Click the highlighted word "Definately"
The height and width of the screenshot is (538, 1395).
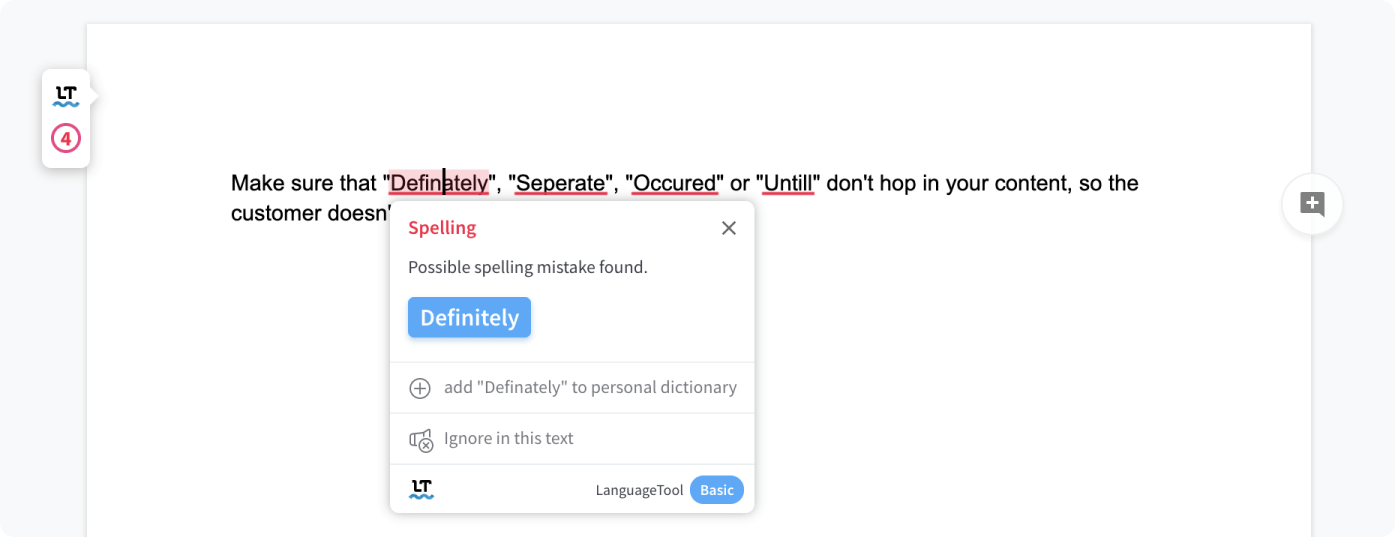pyautogui.click(x=439, y=184)
